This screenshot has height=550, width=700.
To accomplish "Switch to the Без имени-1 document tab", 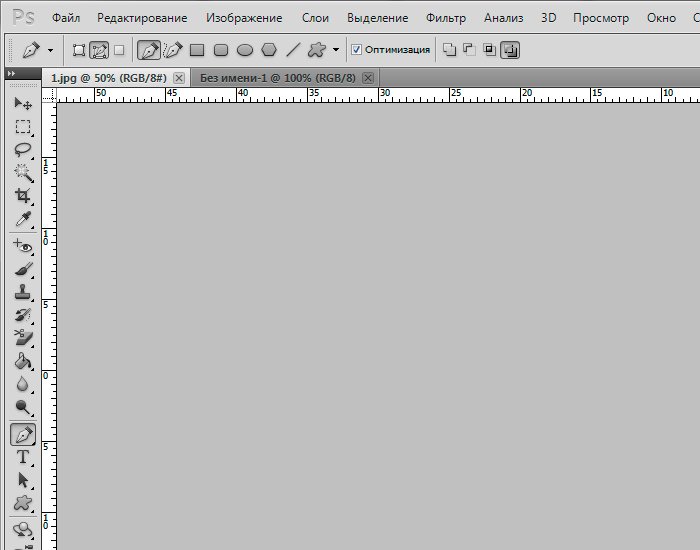I will (x=279, y=78).
